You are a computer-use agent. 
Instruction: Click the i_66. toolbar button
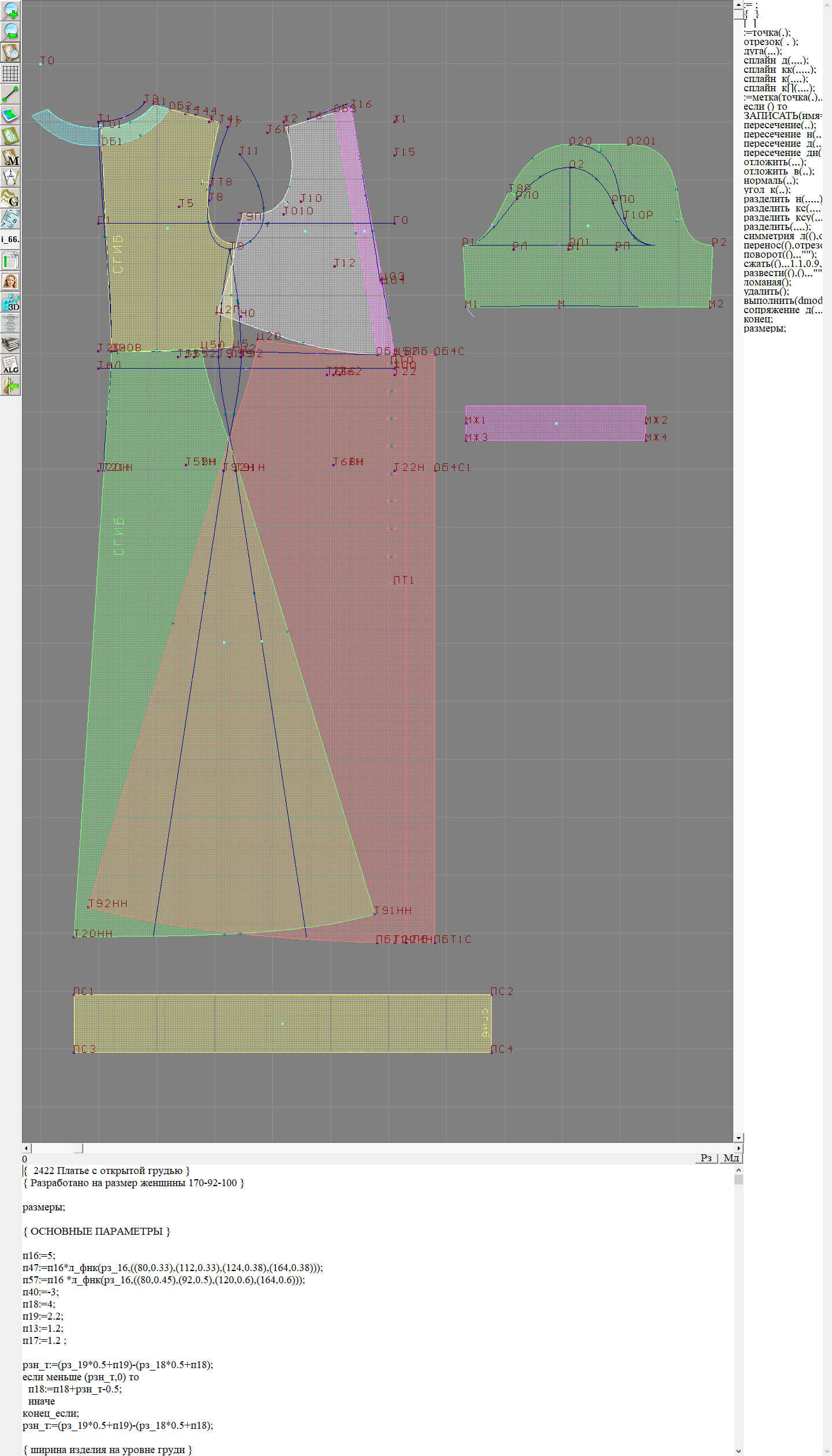10,239
